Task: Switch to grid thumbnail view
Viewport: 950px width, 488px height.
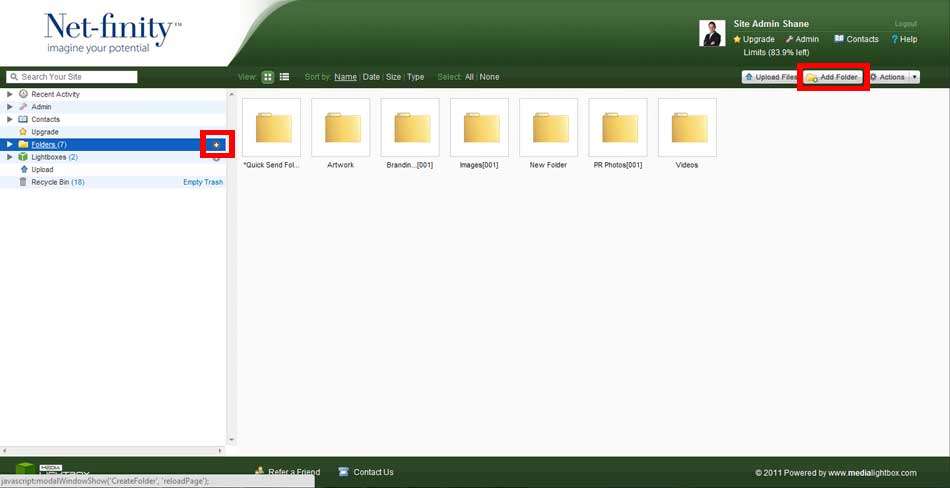Action: point(268,77)
